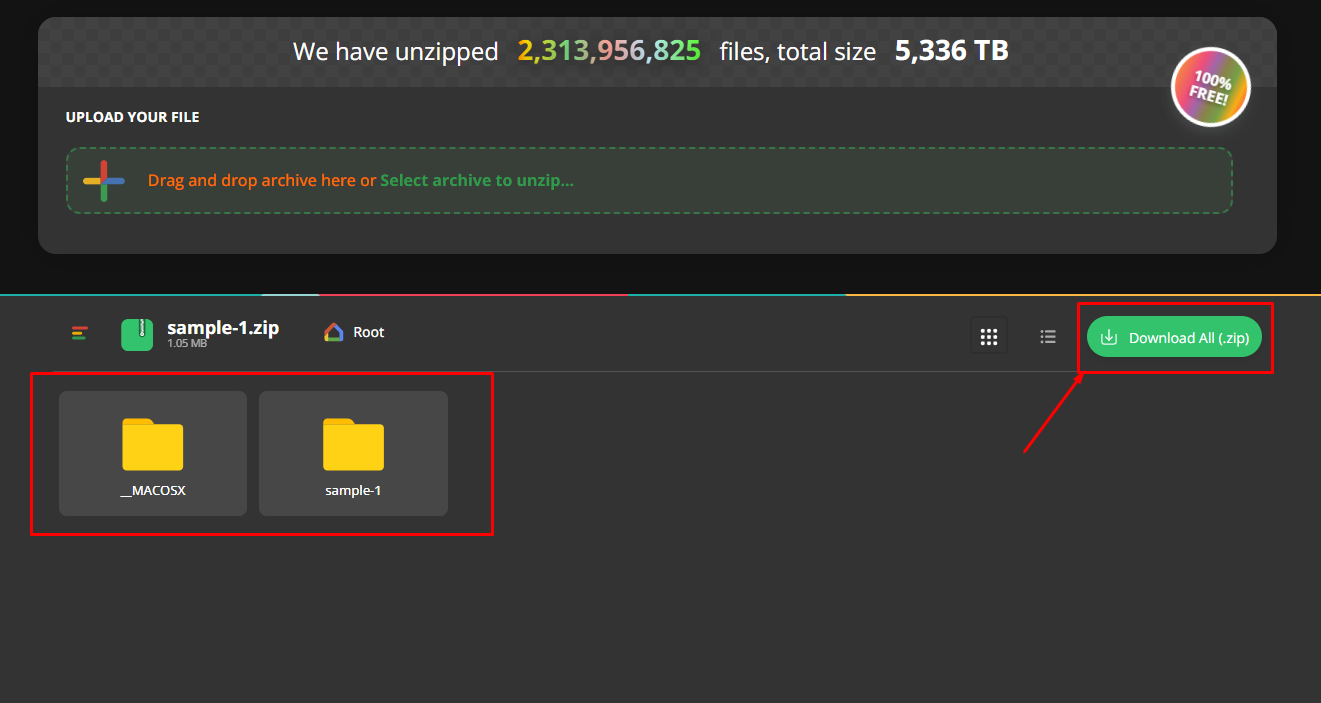Open the sample-1 folder icon

click(x=353, y=445)
